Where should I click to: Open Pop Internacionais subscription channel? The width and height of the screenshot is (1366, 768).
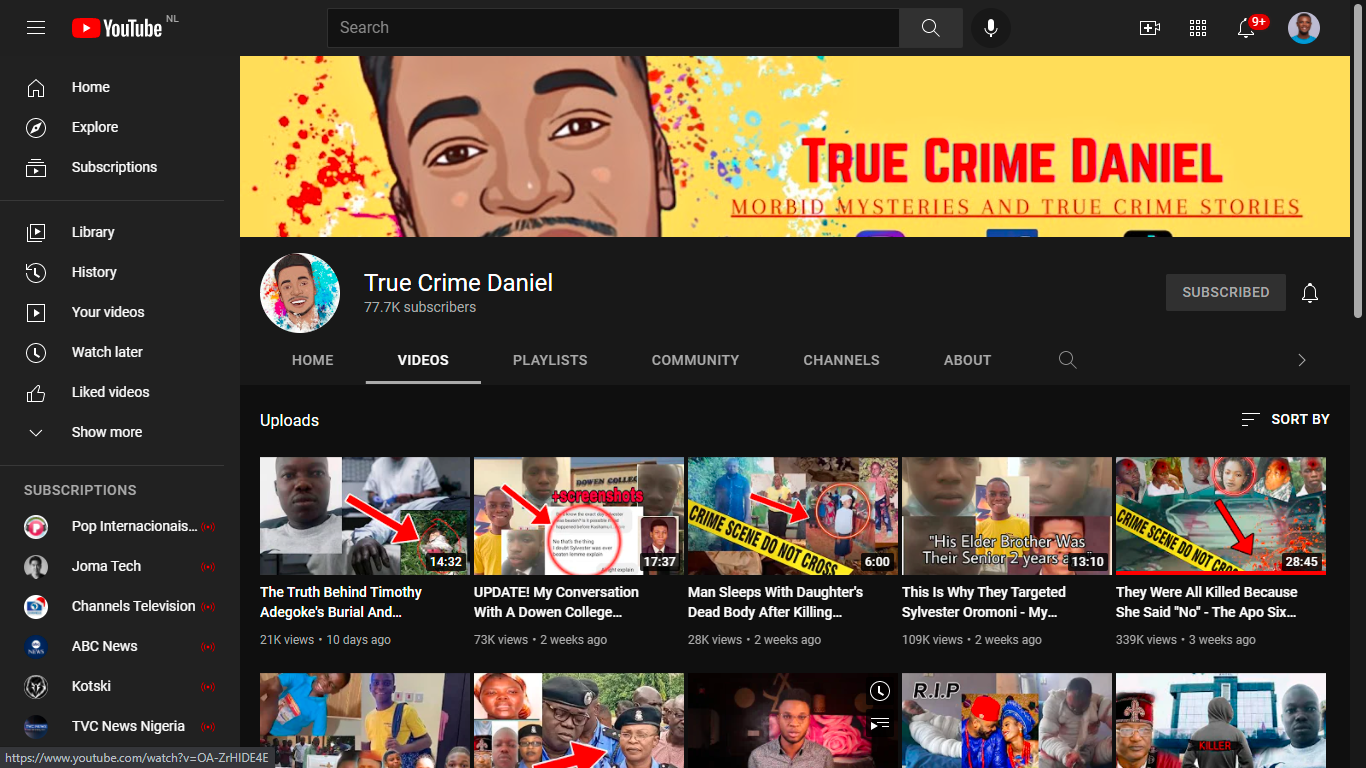112,526
